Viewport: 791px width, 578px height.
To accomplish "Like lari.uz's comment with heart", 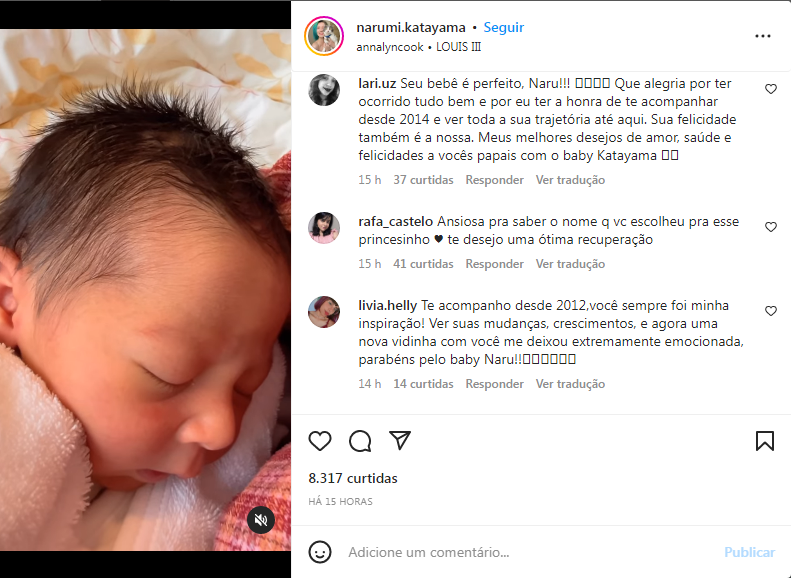I will (x=770, y=89).
